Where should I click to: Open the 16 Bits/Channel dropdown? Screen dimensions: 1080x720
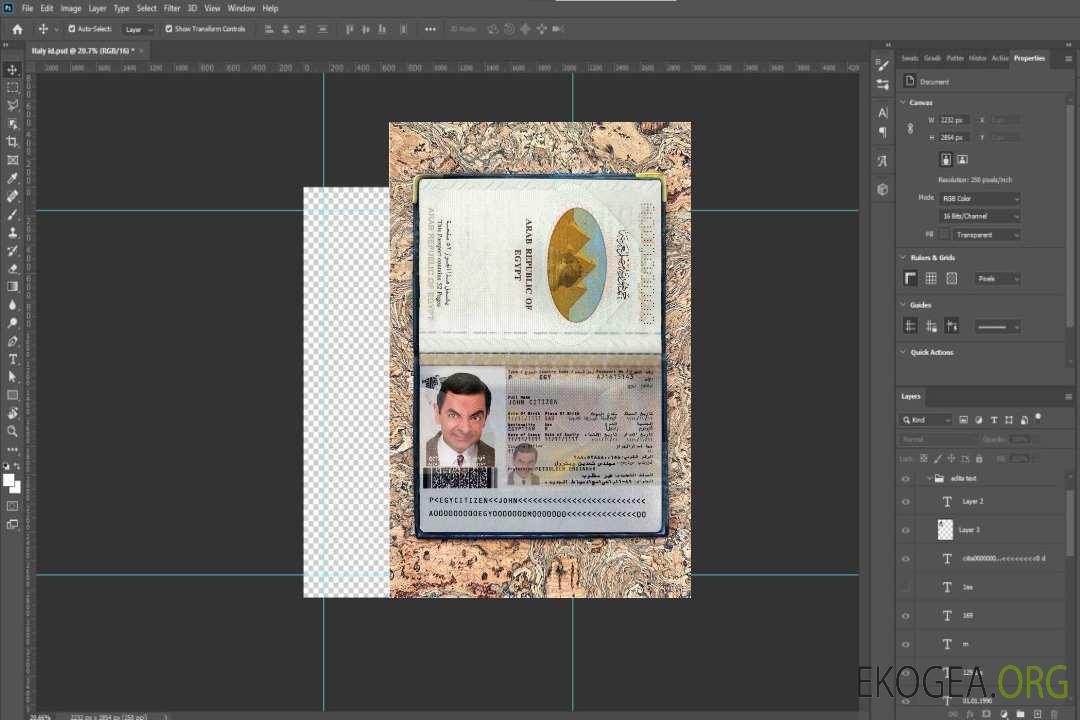click(x=979, y=216)
